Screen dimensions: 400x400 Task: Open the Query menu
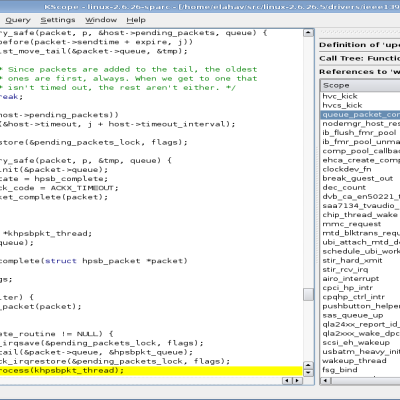[x=18, y=20]
